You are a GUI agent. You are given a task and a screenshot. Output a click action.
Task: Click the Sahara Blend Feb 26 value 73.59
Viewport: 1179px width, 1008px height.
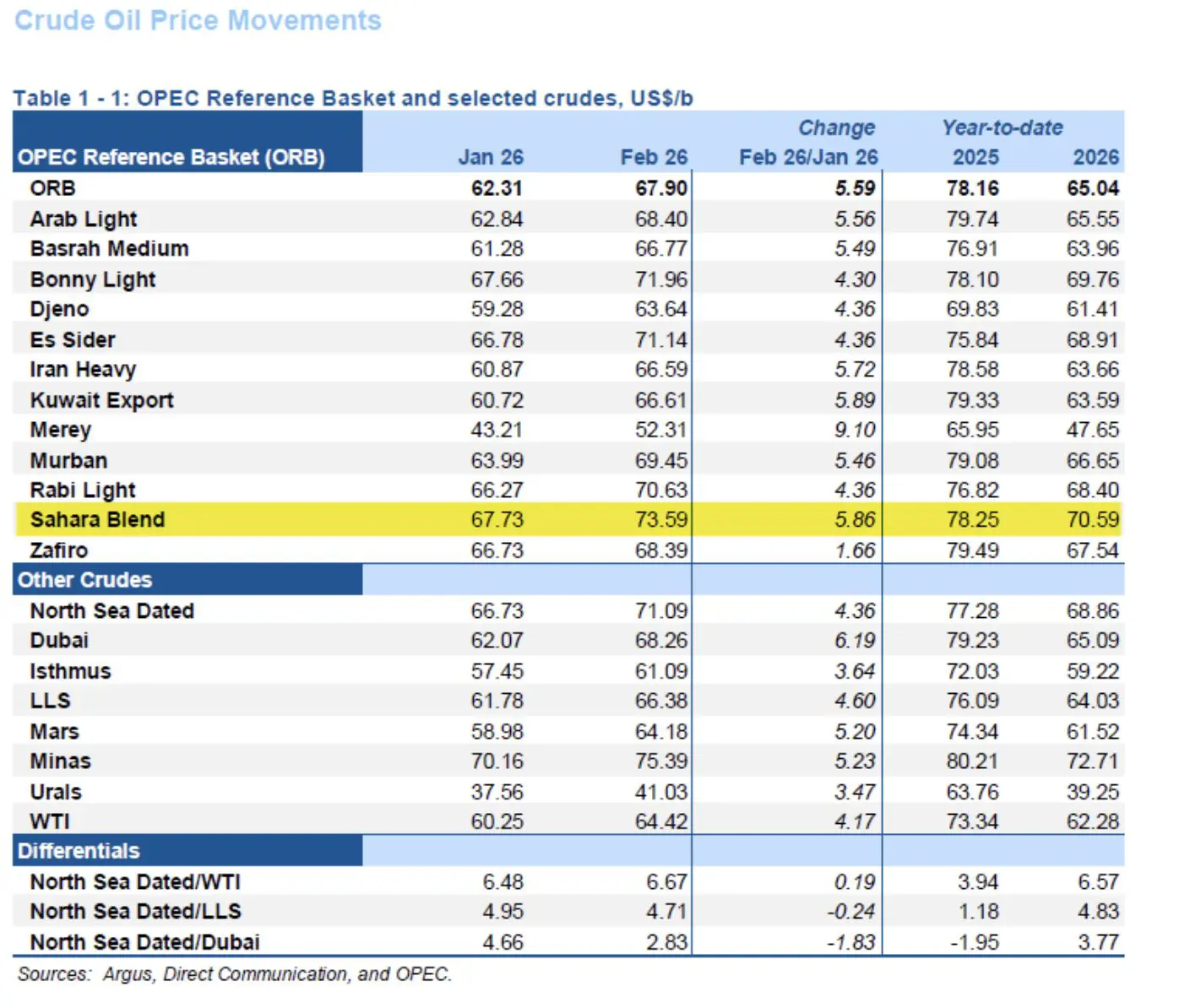point(660,519)
